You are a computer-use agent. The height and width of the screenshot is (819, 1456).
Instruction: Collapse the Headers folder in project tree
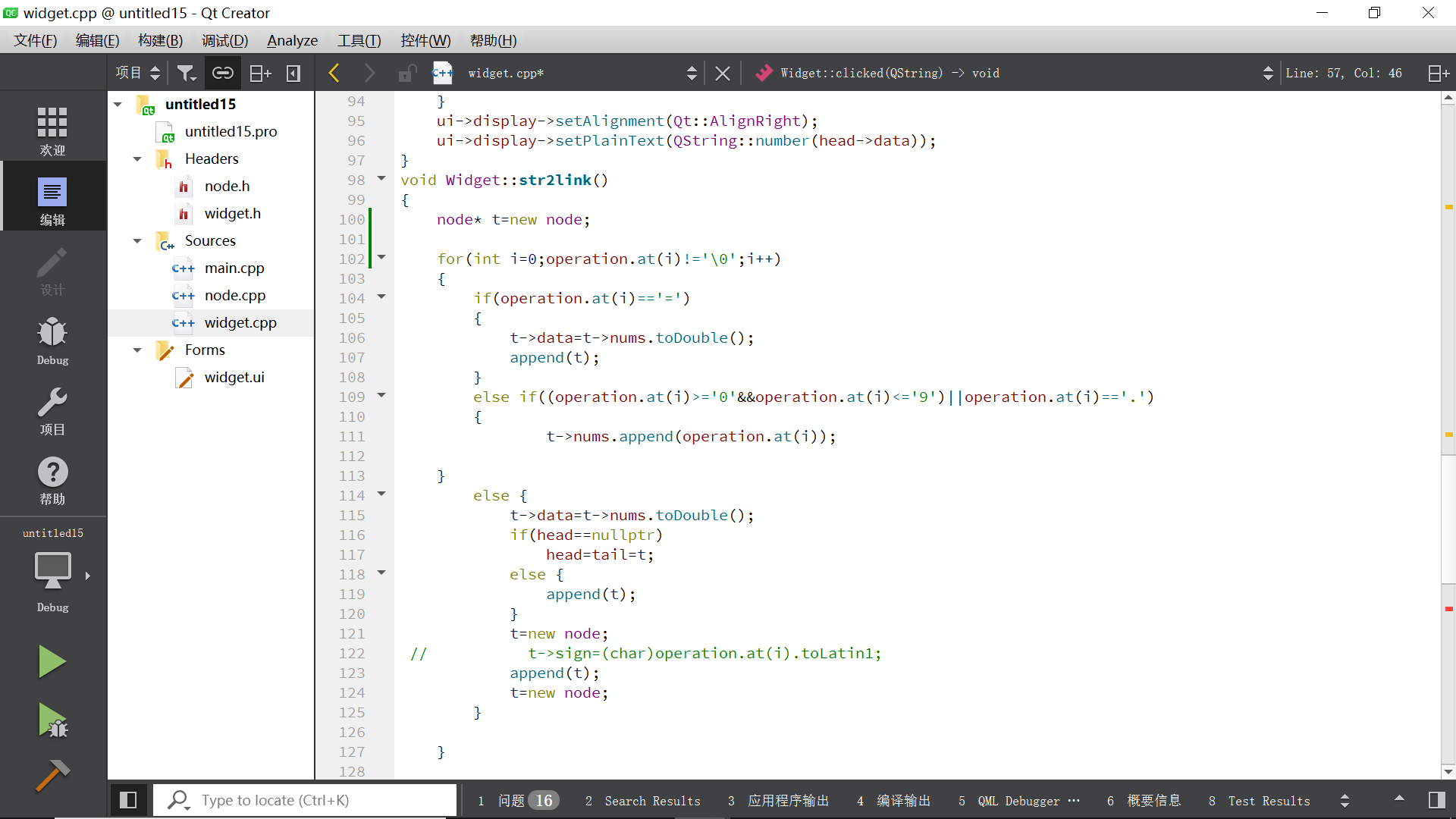137,159
